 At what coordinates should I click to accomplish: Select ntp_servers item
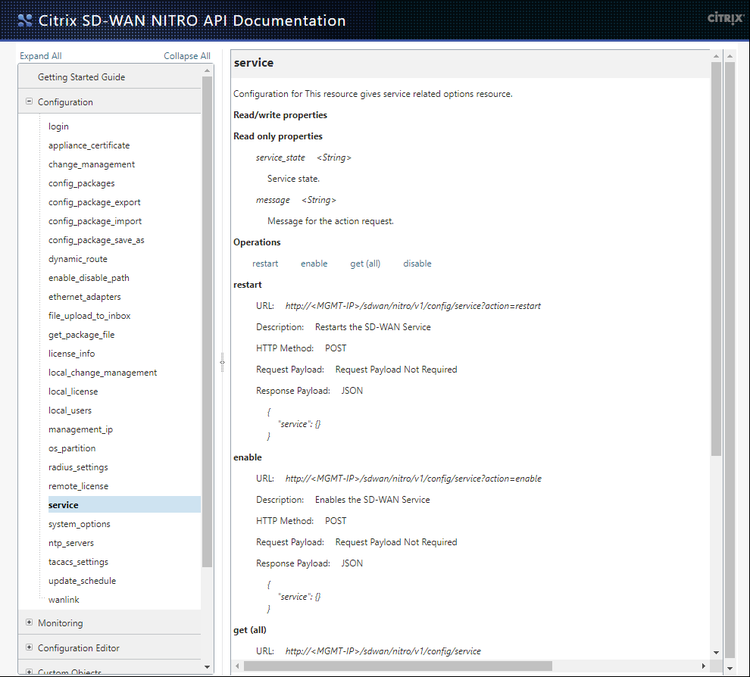tap(71, 543)
